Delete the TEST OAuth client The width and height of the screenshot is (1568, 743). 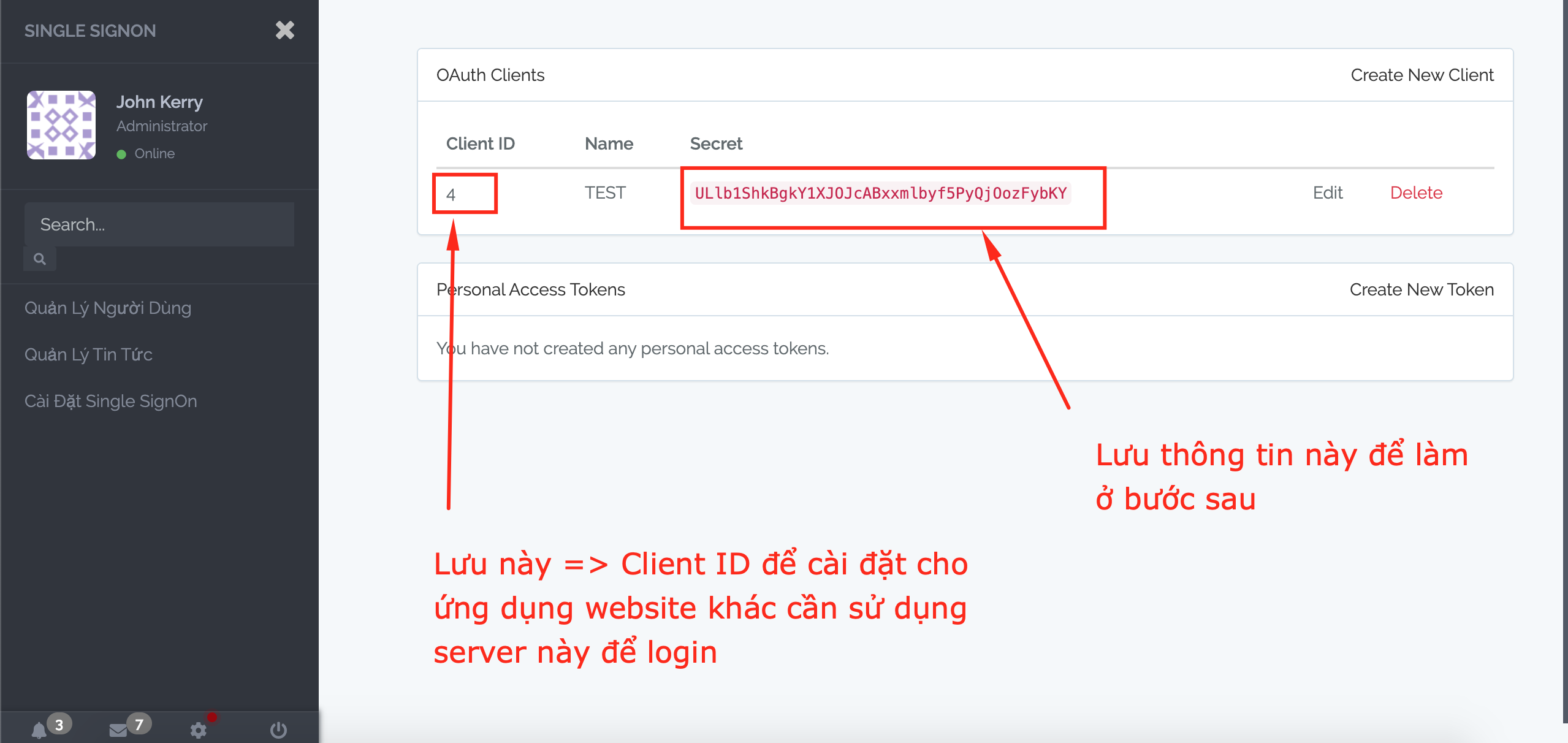click(1415, 192)
